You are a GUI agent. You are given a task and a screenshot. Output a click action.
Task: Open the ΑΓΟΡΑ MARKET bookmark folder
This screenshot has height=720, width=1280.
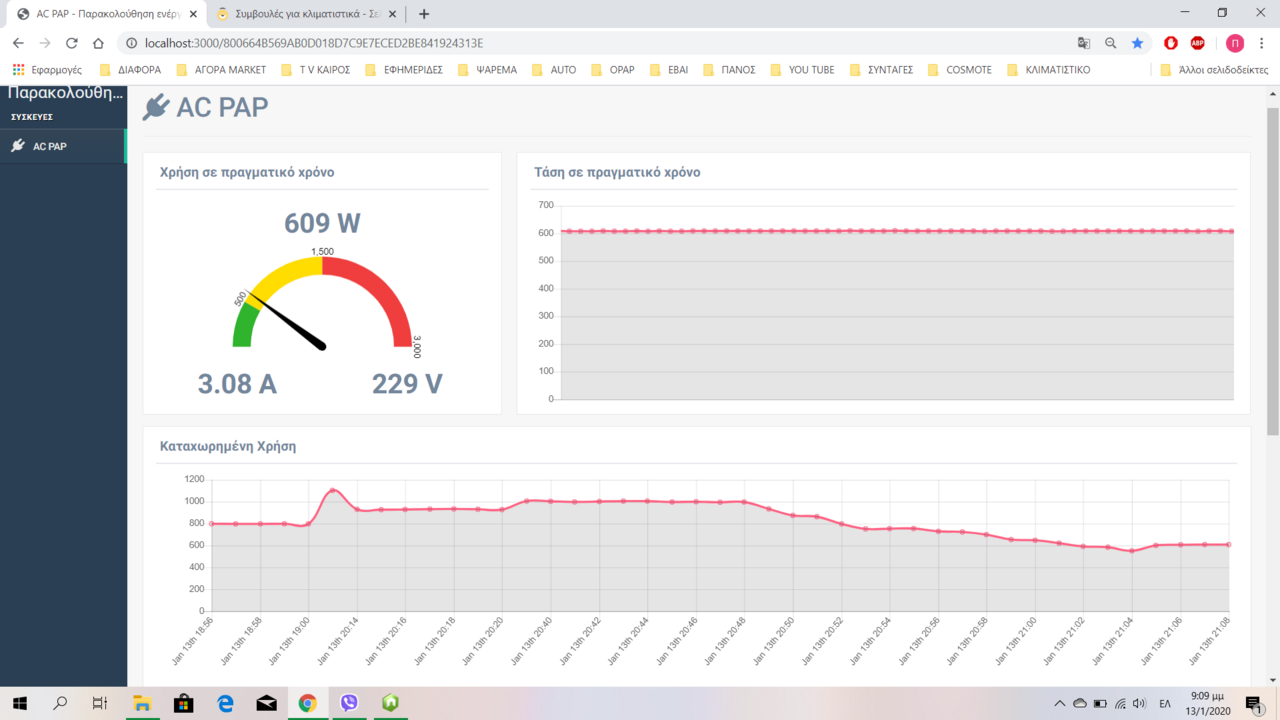tap(221, 70)
